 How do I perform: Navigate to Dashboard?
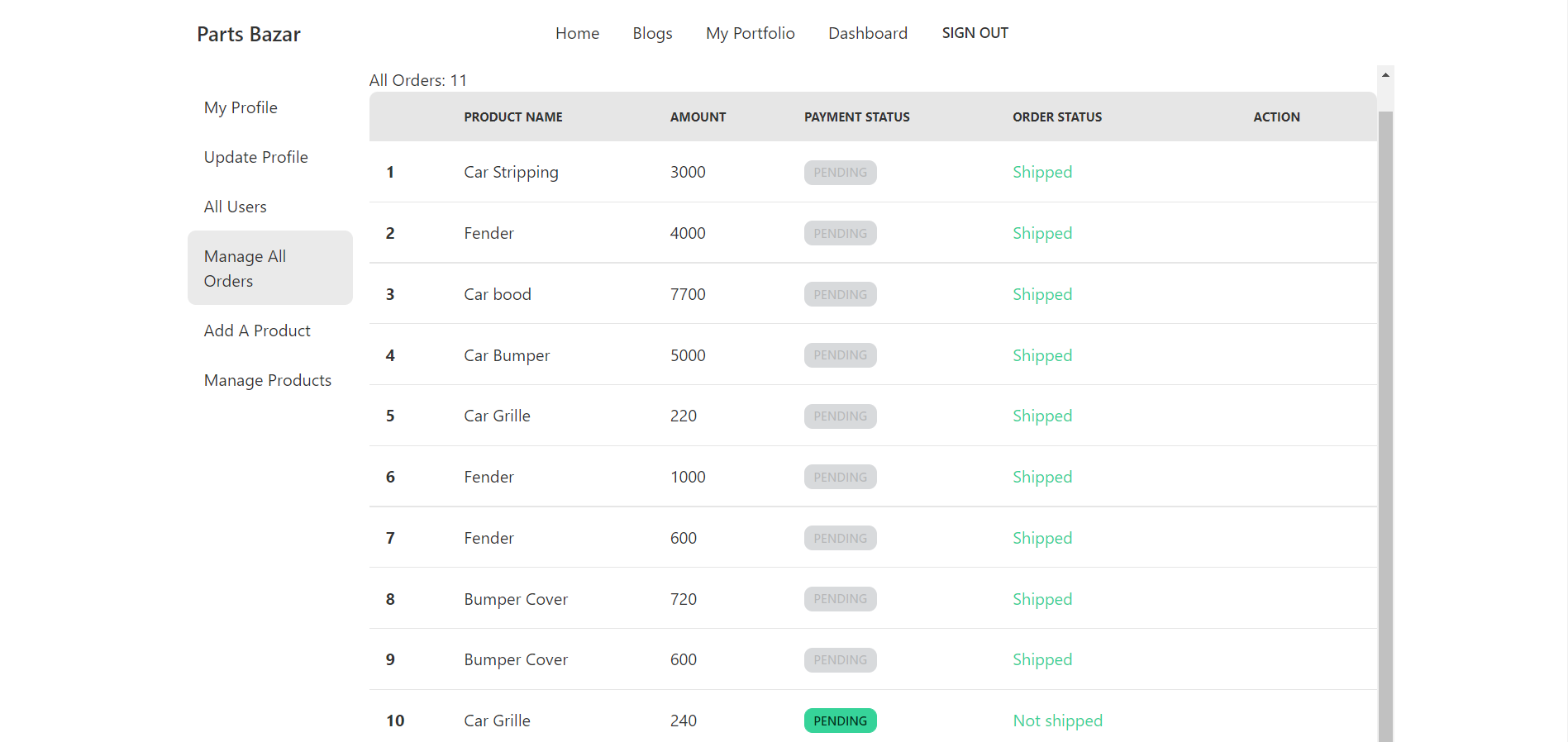click(868, 33)
